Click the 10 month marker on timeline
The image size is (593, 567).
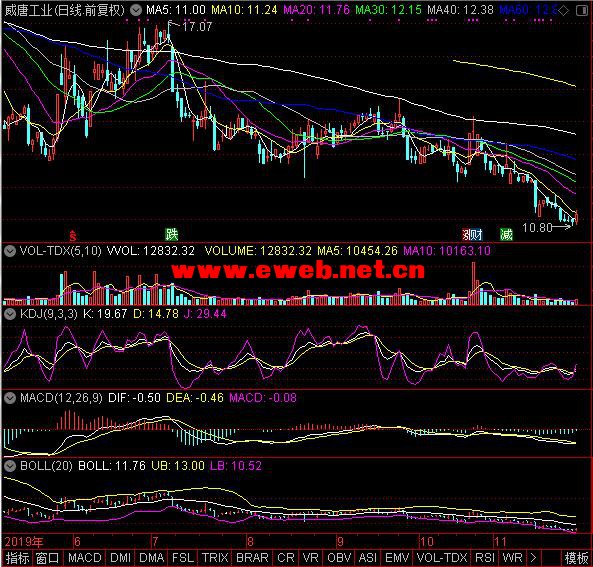[x=427, y=542]
